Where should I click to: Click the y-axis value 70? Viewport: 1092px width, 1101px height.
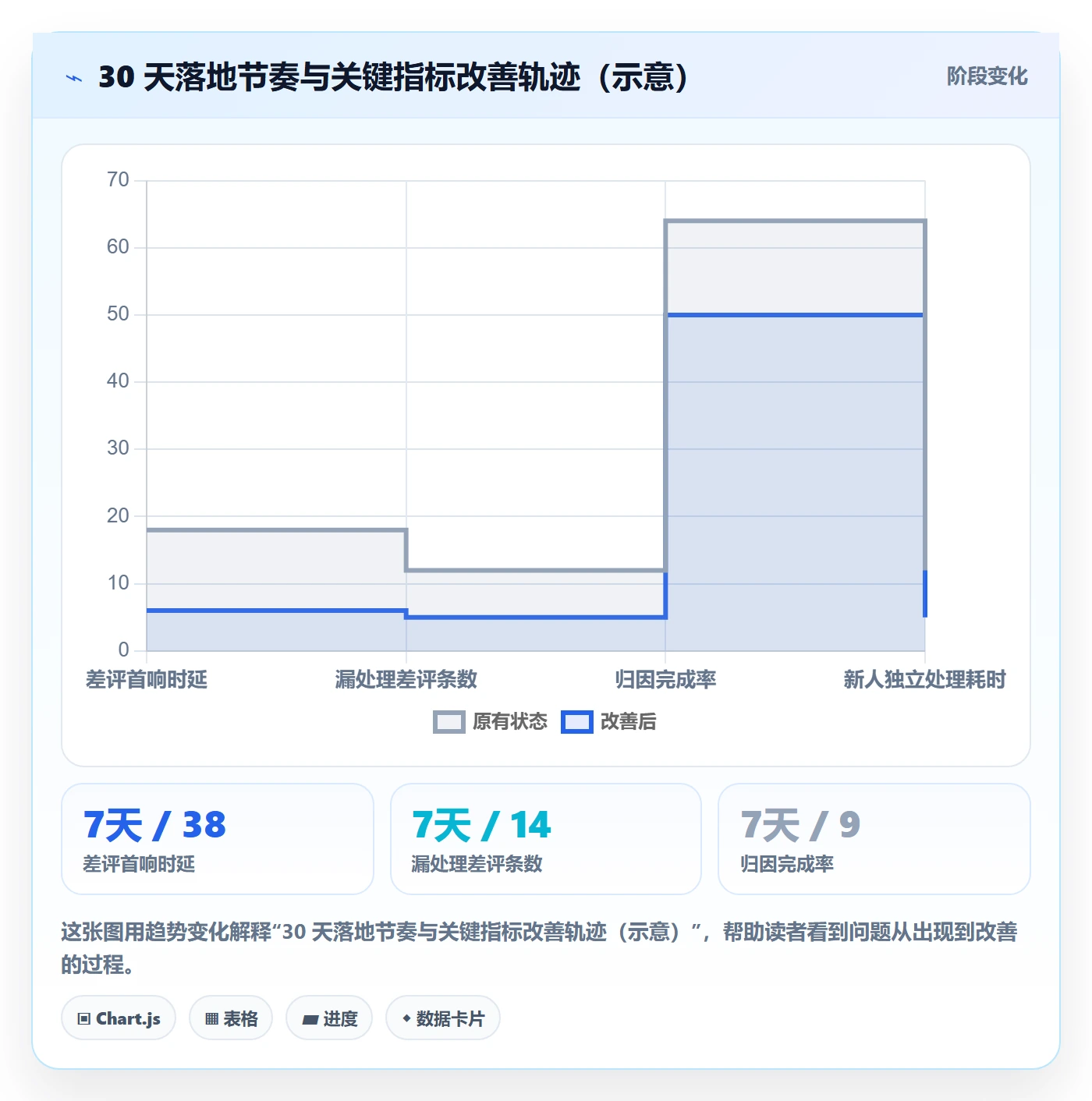point(118,180)
